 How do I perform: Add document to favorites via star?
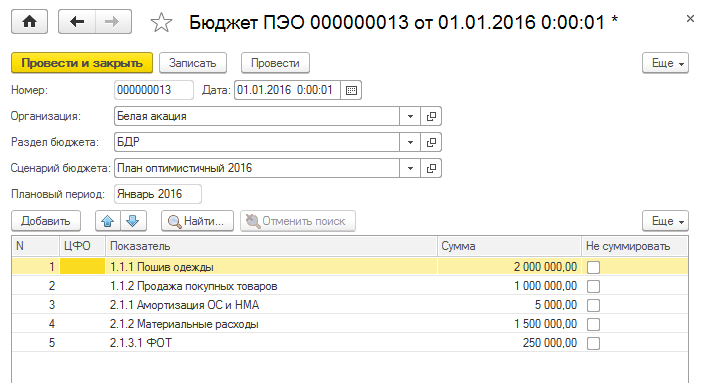tap(161, 22)
